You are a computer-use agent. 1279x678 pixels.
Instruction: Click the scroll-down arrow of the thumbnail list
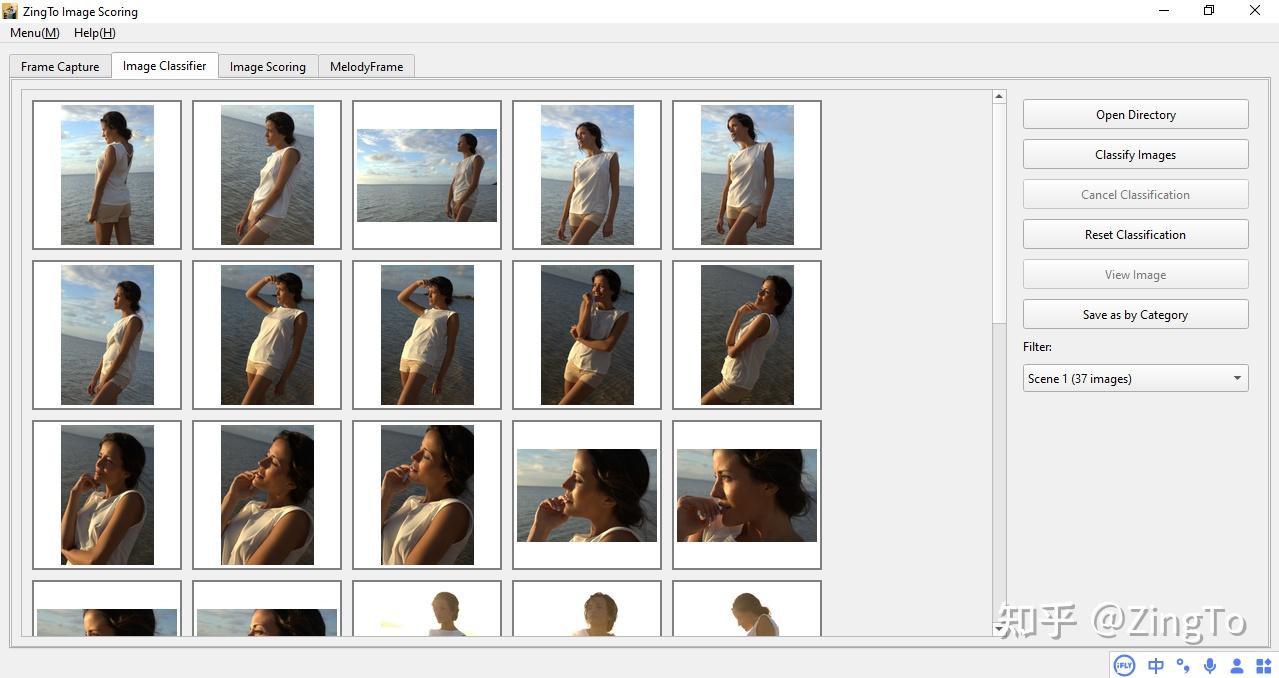[999, 629]
